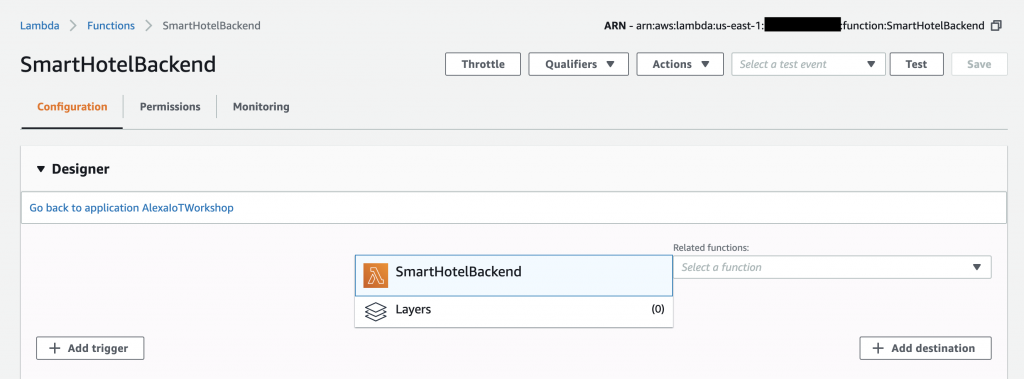The height and width of the screenshot is (379, 1024).
Task: Open the Lambda breadcrumb link
Action: (40, 26)
